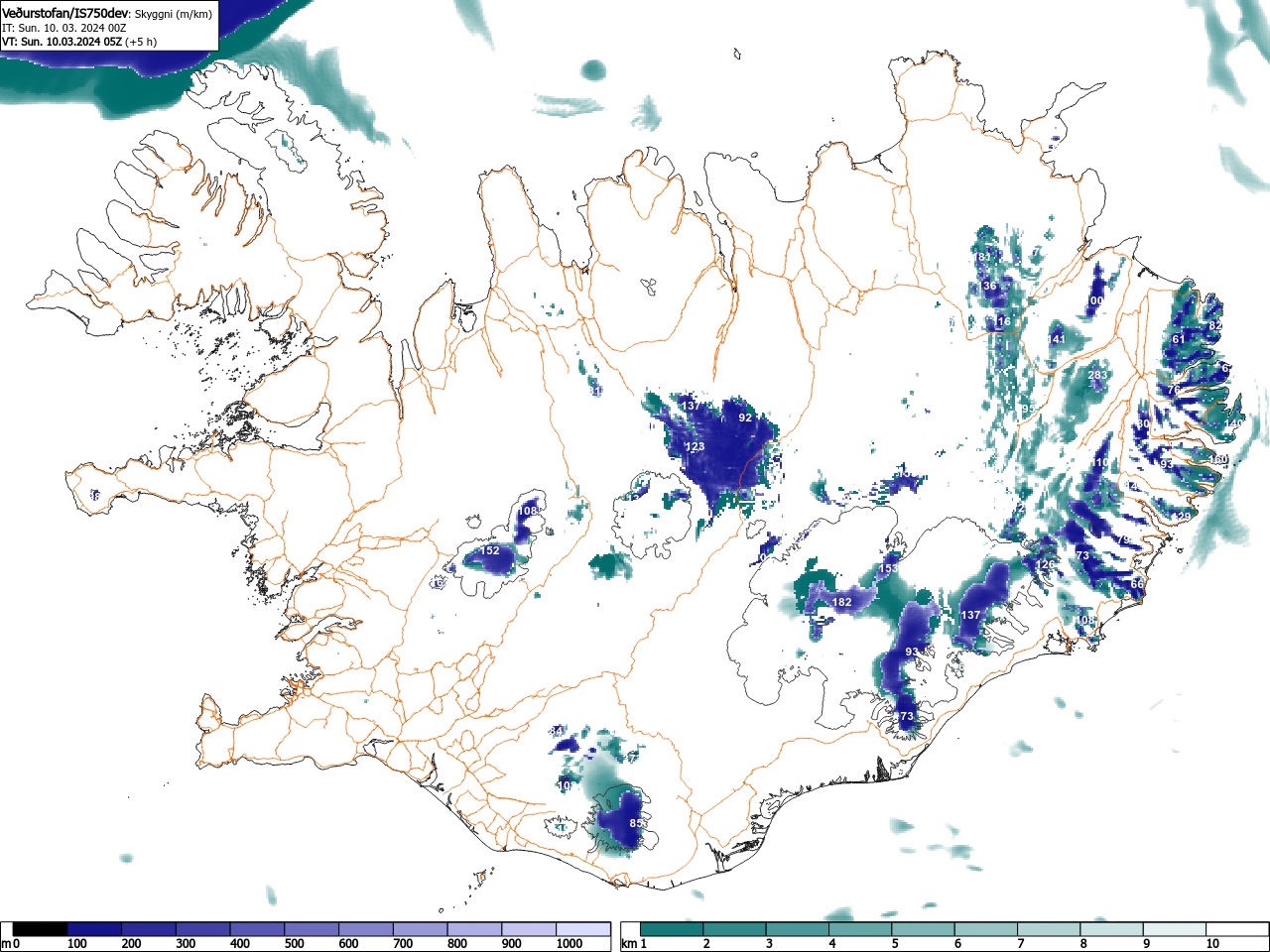Click the visibility value '182' on the map
Screen dimensions: 1270x952
coord(841,602)
